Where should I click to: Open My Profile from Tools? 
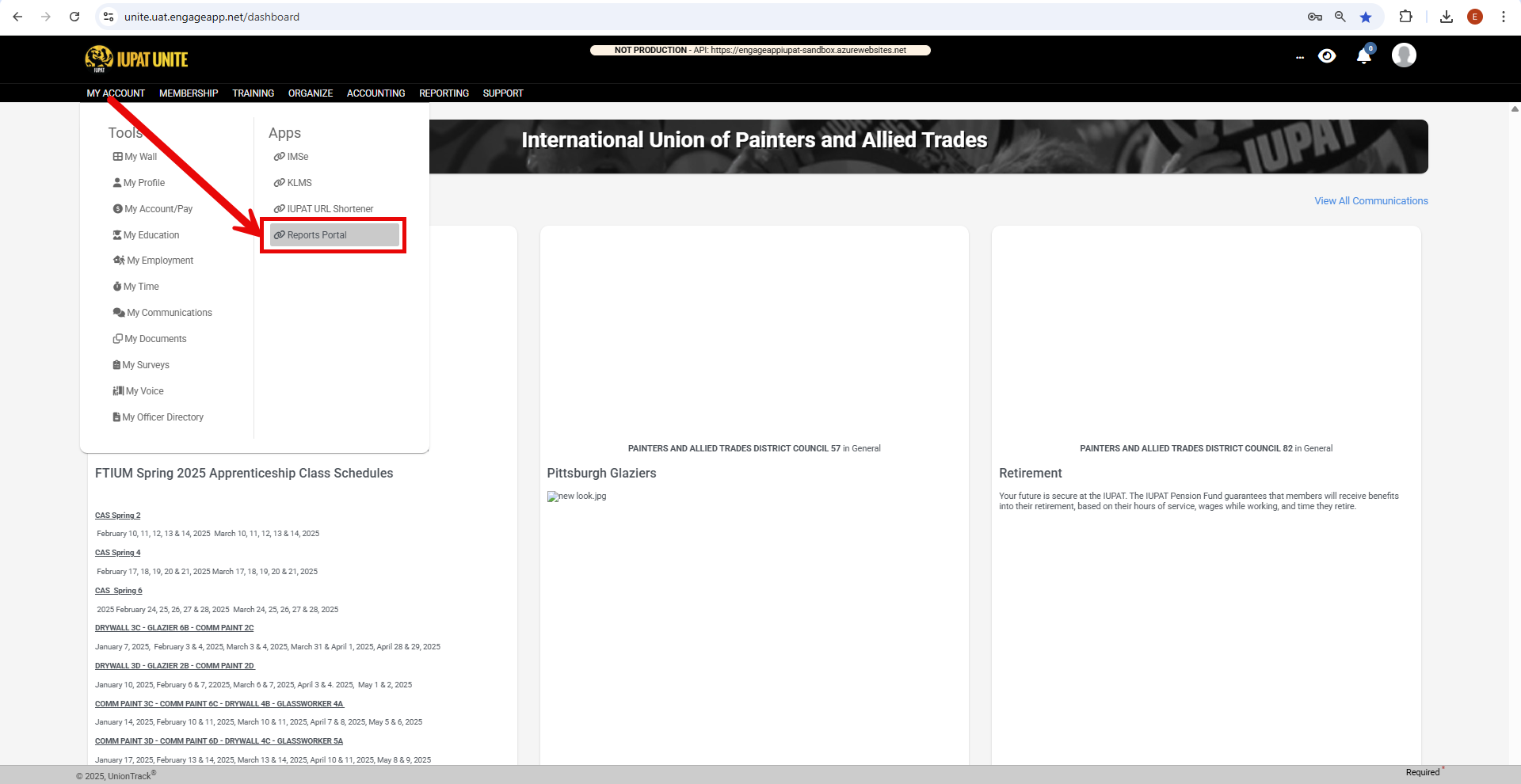(139, 183)
